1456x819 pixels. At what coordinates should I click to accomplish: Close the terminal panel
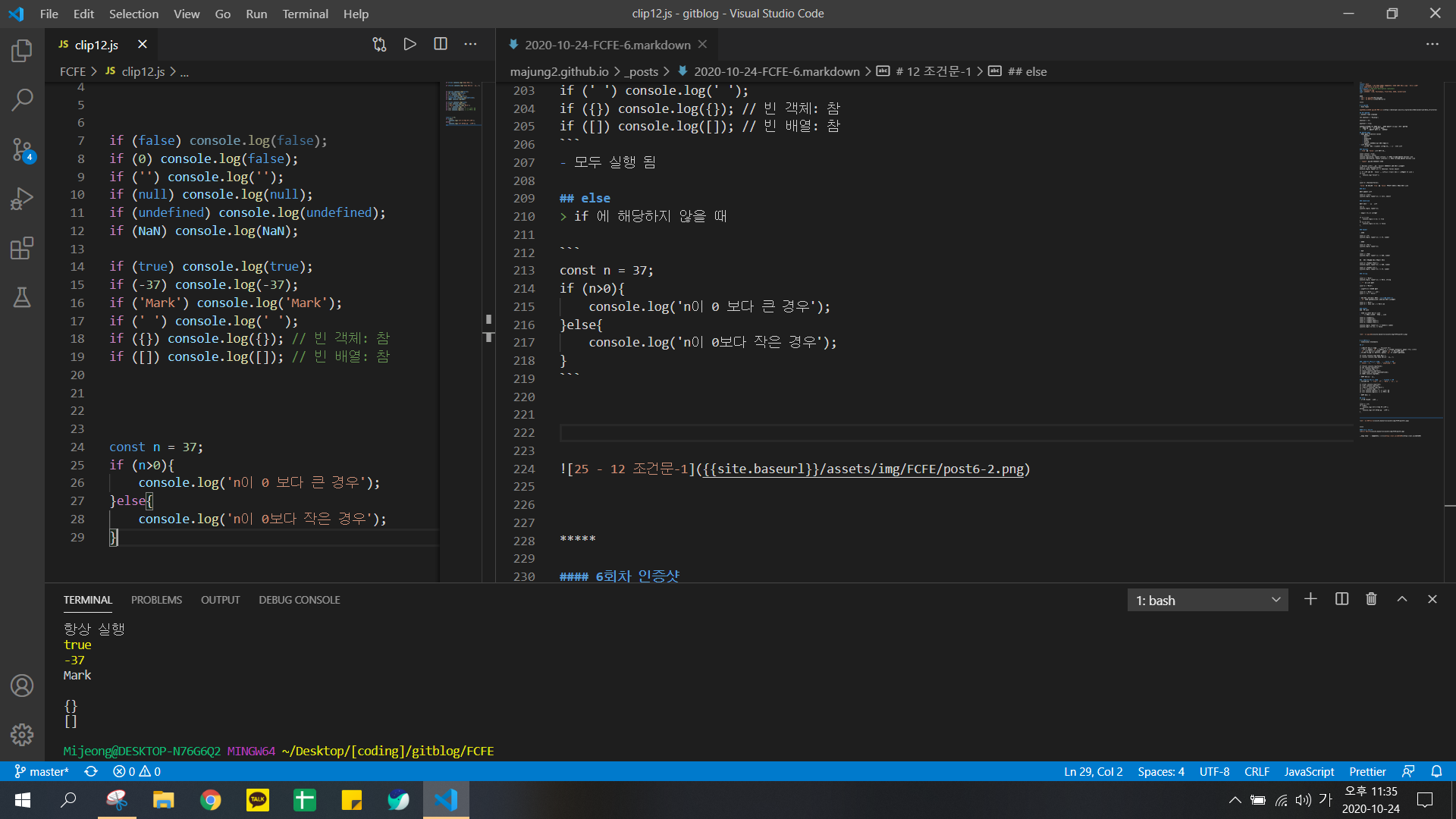pyautogui.click(x=1432, y=599)
